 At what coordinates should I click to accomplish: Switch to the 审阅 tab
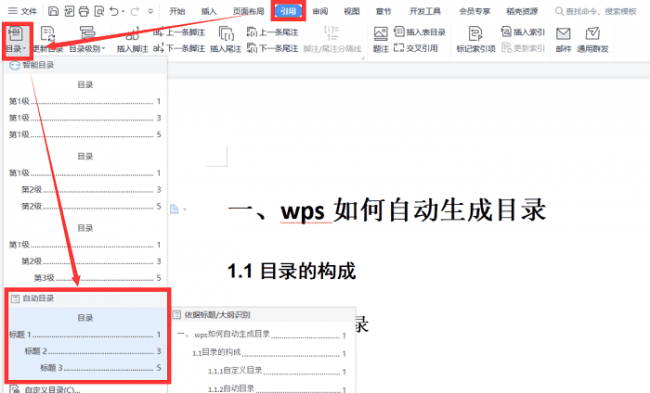point(320,11)
